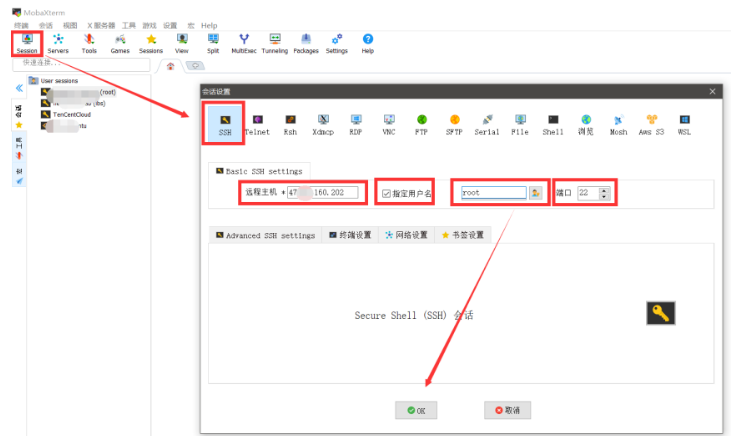Viewport: 731px width, 436px height.
Task: Increase the port number with up arrow
Action: tap(604, 190)
